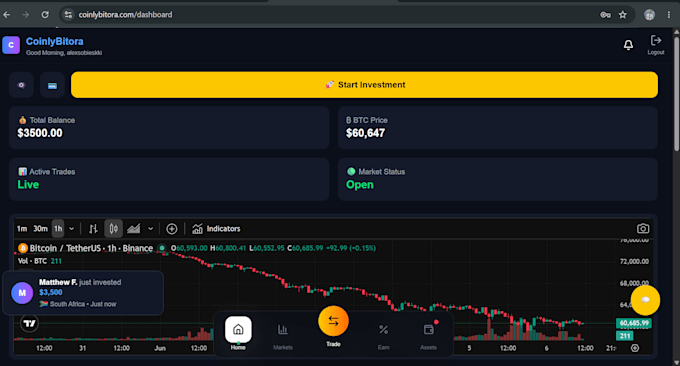680x366 pixels.
Task: Reload the page with refresh icon
Action: pos(45,15)
